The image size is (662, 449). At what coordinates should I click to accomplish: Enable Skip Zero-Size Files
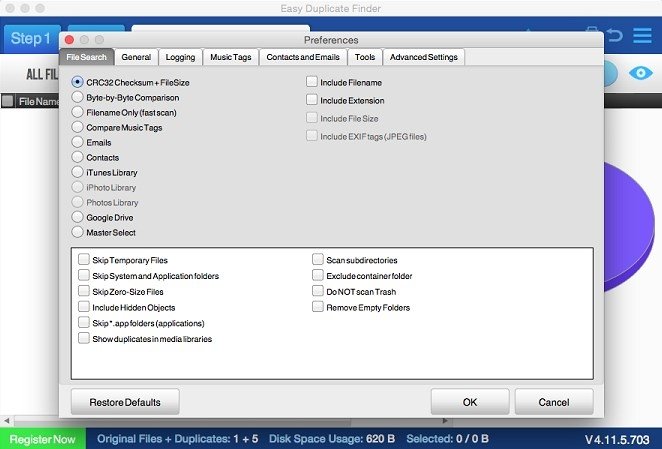pyautogui.click(x=84, y=291)
